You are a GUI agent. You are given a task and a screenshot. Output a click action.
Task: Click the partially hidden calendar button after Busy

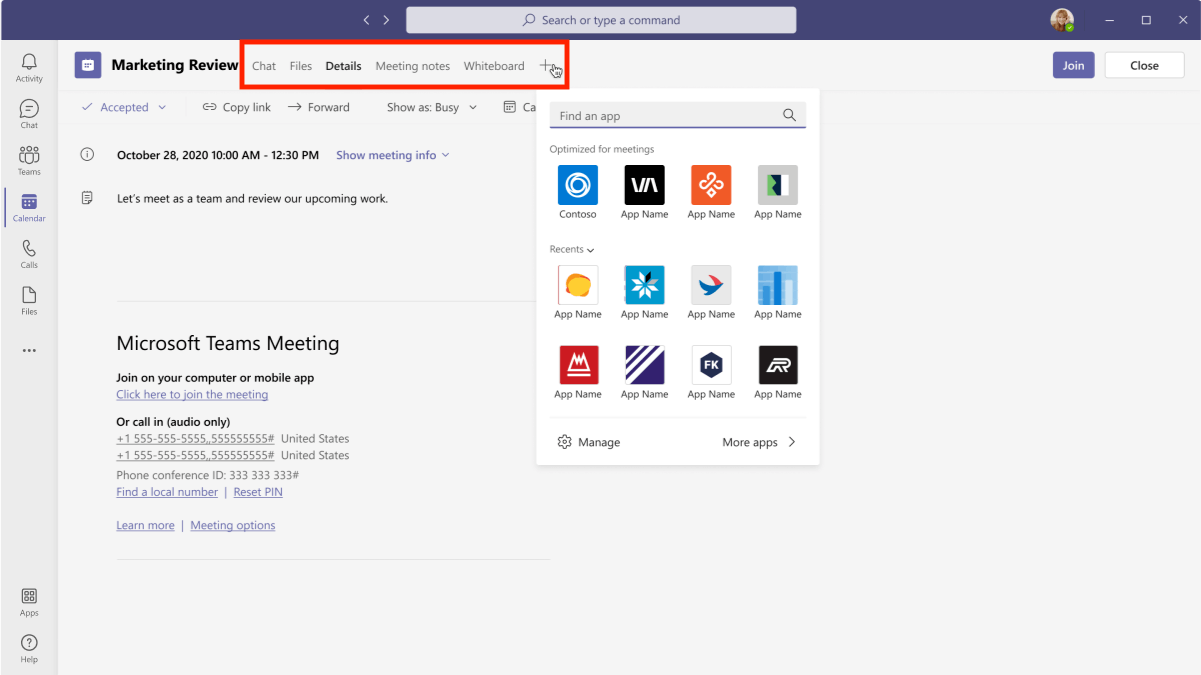click(518, 107)
